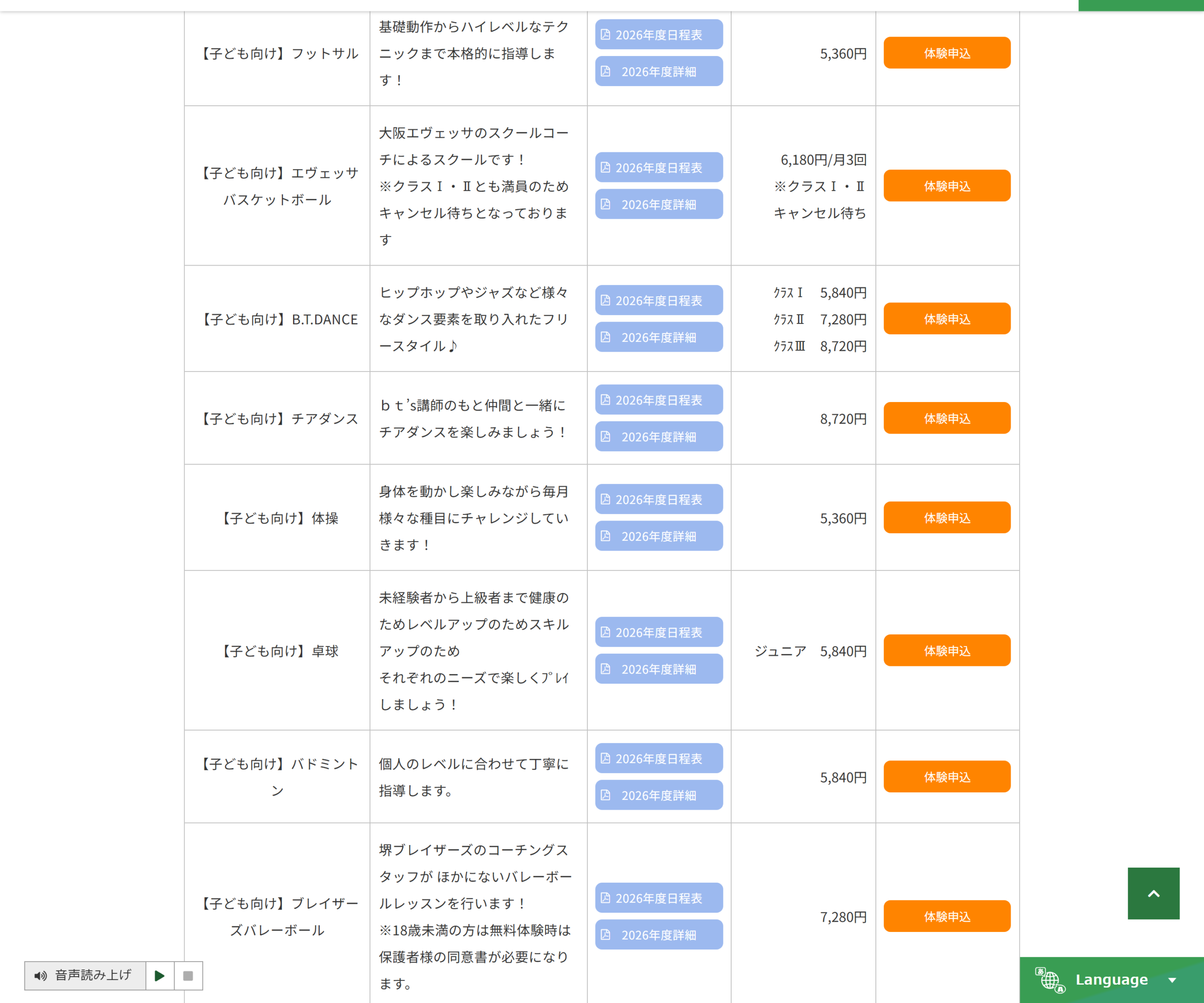This screenshot has height=1003, width=1204.
Task: Open 2026年度詳細 for 体操 class
Action: tap(659, 536)
